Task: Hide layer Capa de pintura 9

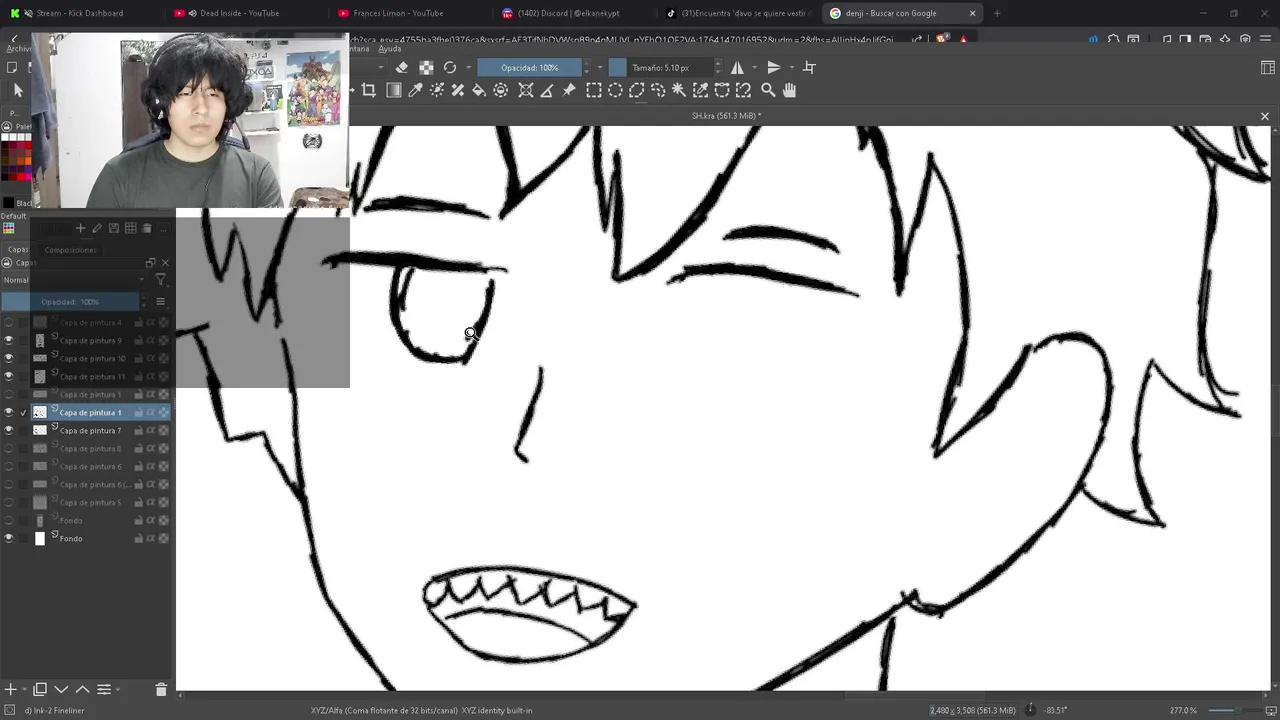Action: point(9,340)
